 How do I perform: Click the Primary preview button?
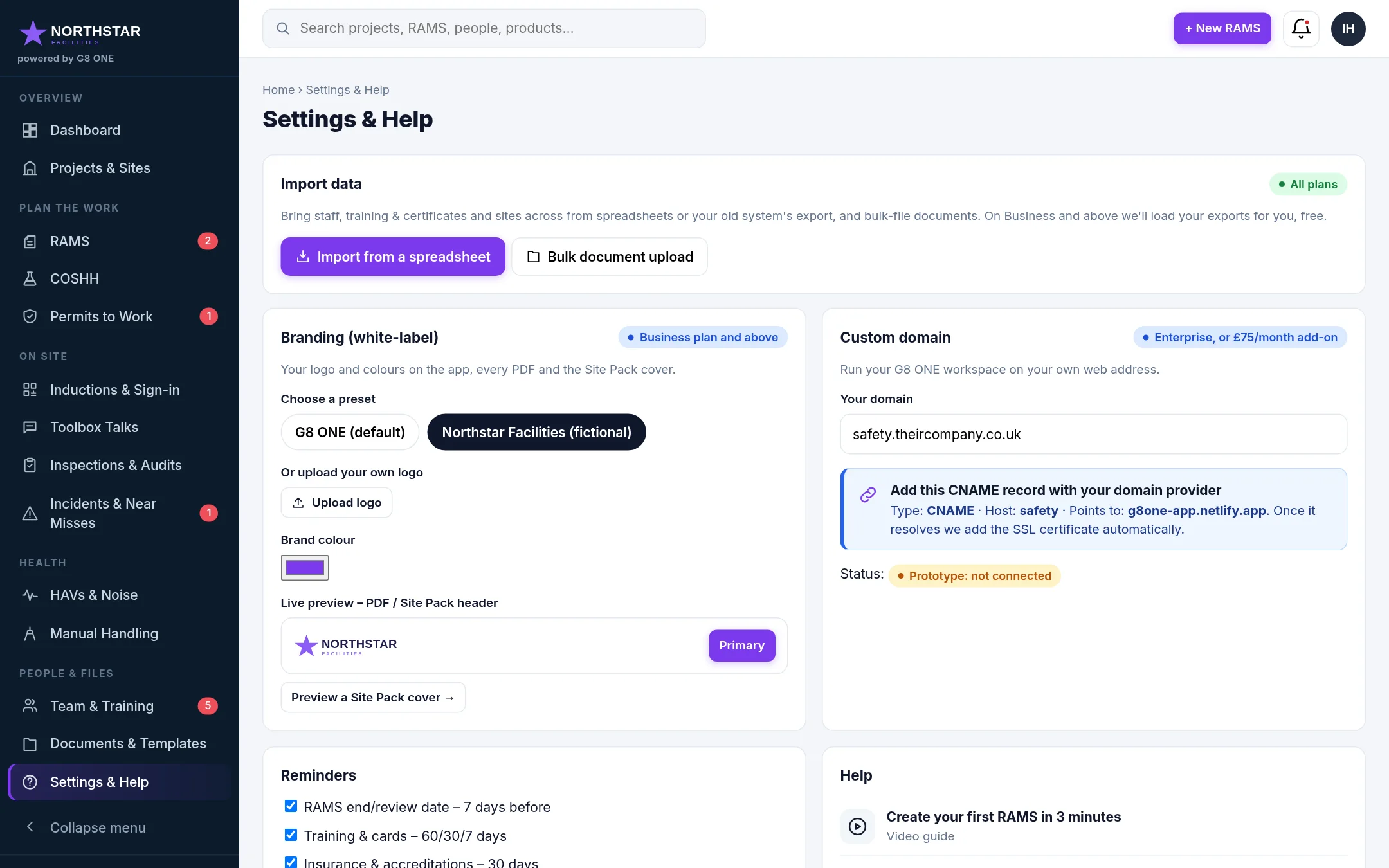pos(741,646)
